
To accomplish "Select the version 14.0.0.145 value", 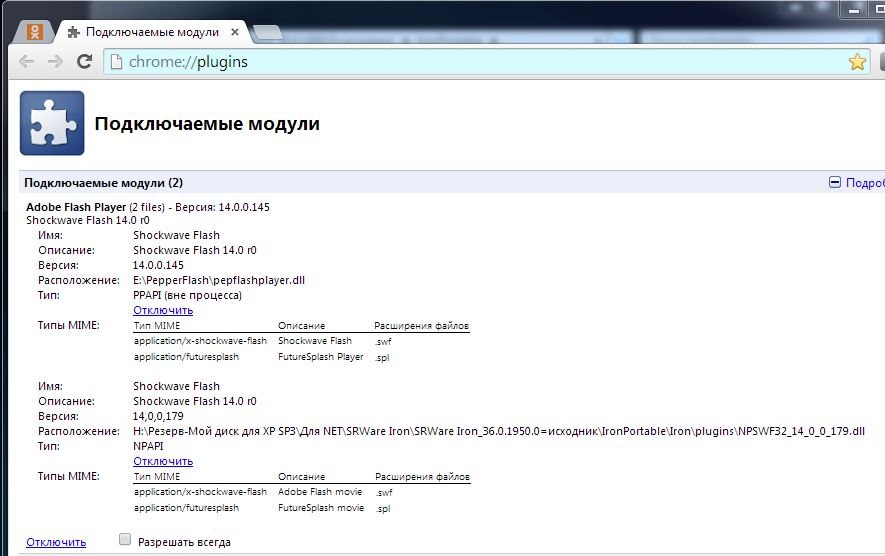I will click(x=158, y=265).
